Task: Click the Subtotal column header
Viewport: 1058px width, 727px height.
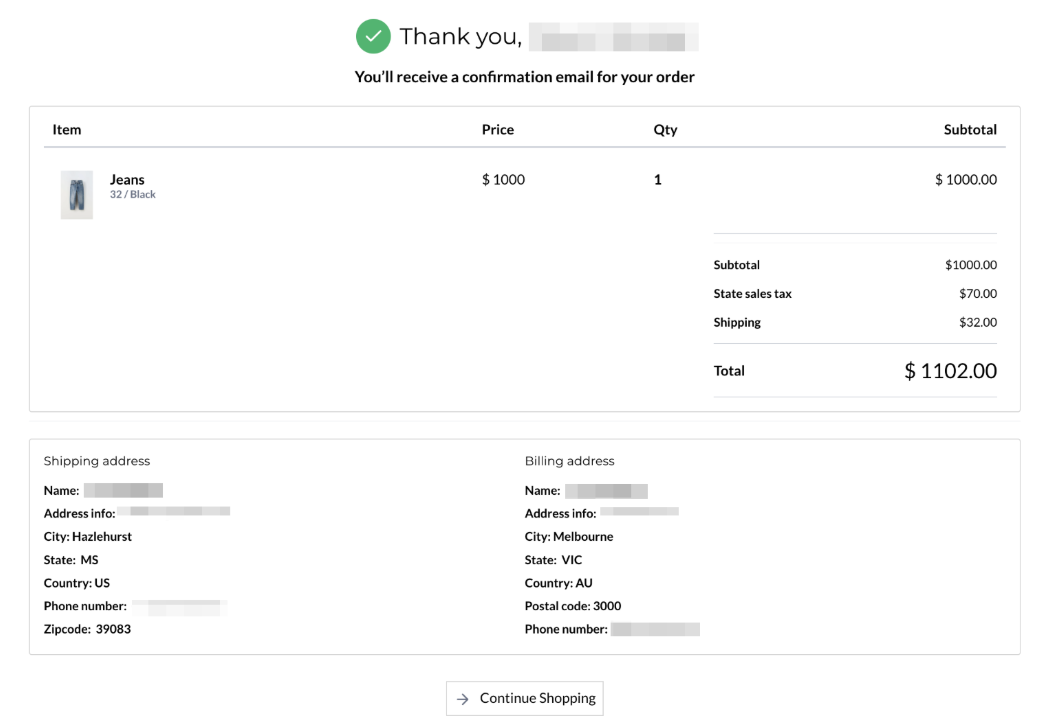Action: coord(969,129)
